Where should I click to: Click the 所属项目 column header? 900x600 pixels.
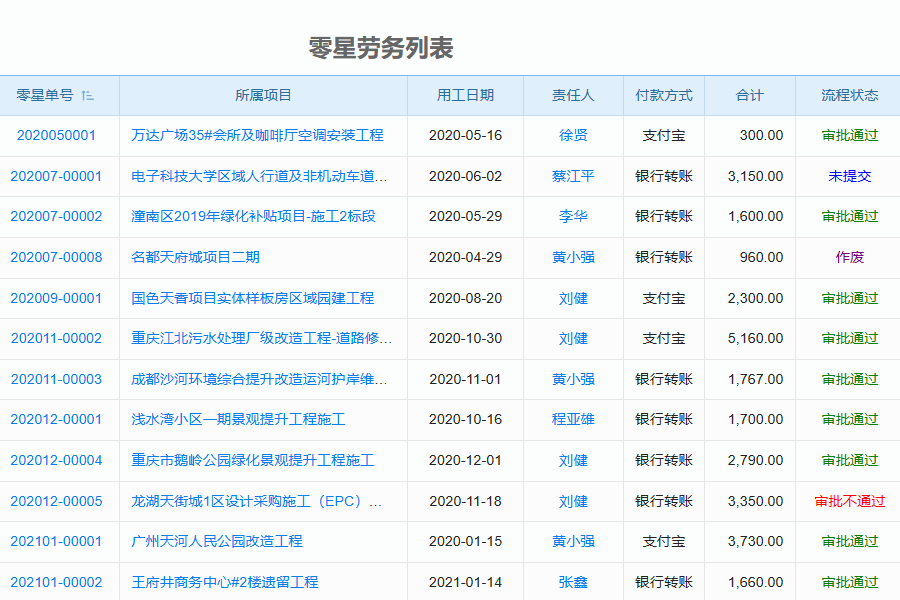(263, 95)
